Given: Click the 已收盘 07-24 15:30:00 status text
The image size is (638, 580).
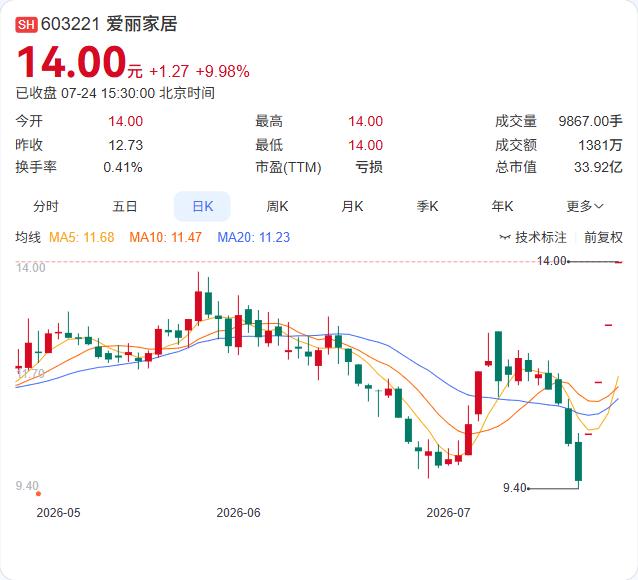Looking at the screenshot, I should click(115, 93).
